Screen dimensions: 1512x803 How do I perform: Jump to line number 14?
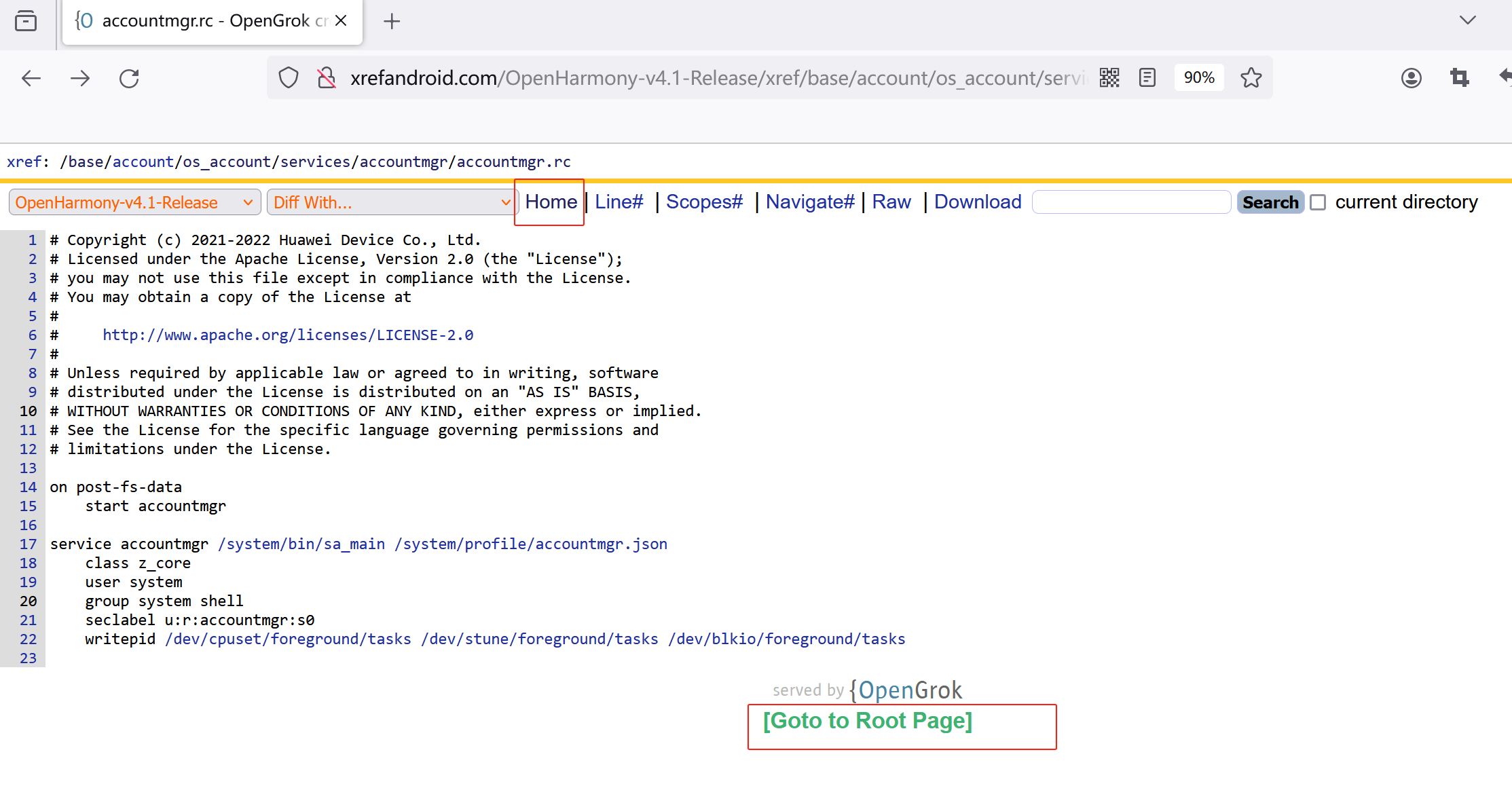click(x=28, y=487)
